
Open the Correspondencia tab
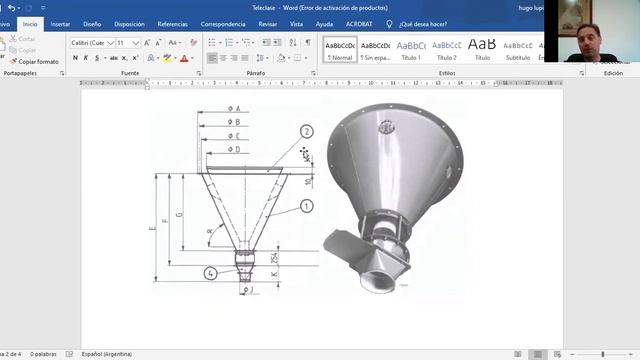point(223,24)
